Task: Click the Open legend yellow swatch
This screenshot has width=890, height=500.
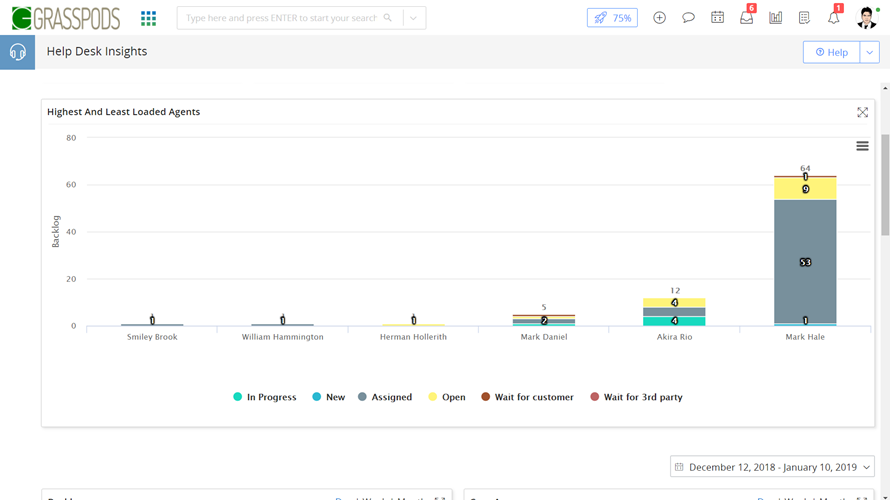Action: (x=433, y=397)
